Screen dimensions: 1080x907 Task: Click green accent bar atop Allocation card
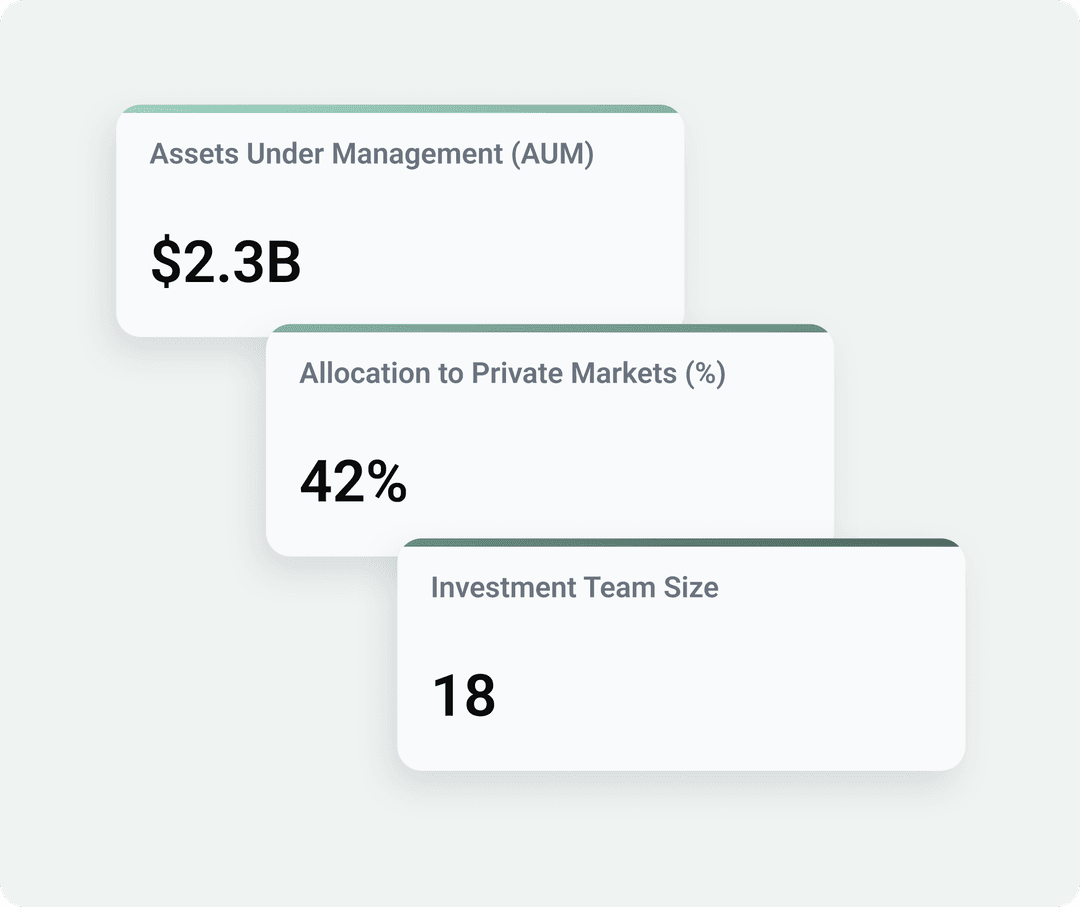pyautogui.click(x=550, y=328)
